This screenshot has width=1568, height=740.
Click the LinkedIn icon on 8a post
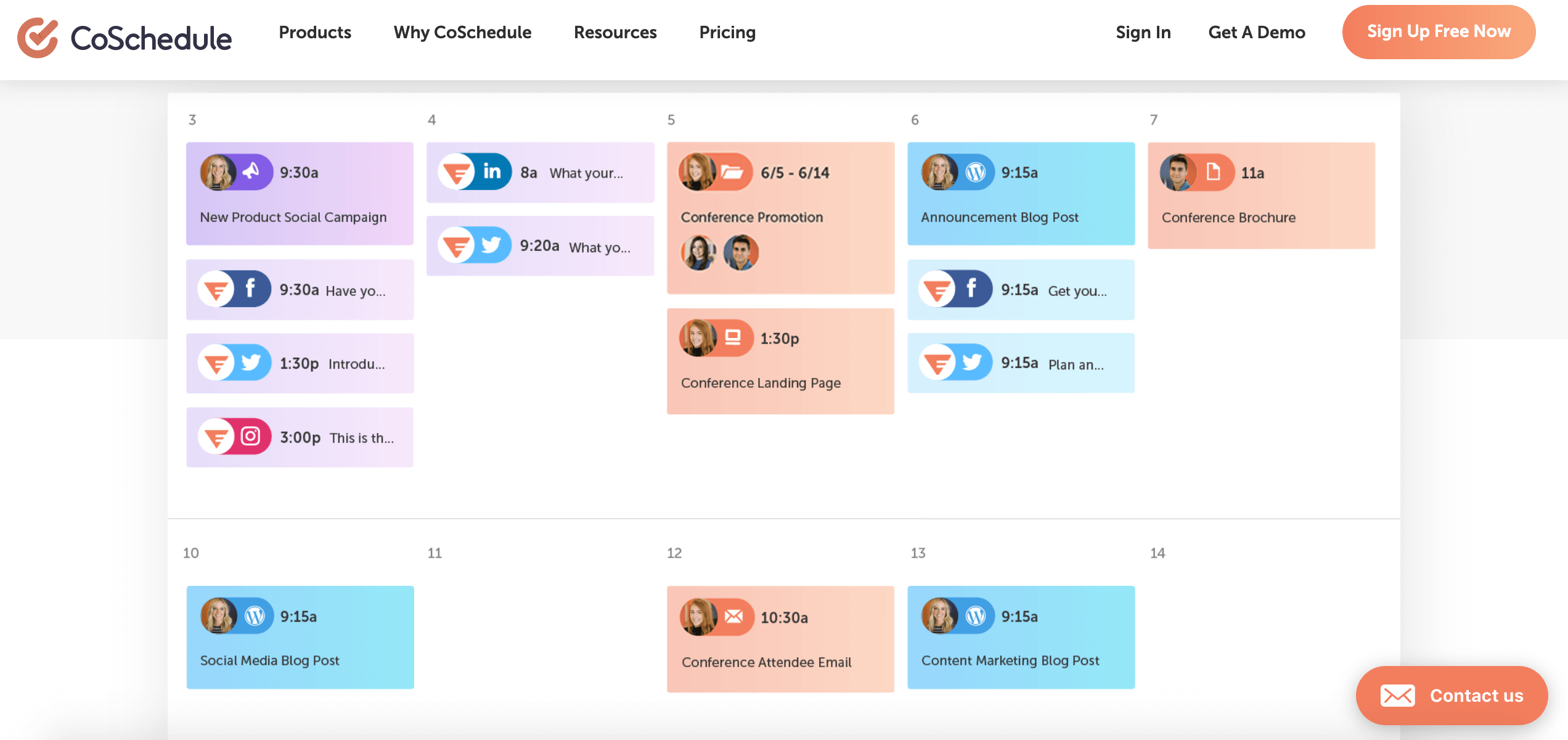coord(492,171)
